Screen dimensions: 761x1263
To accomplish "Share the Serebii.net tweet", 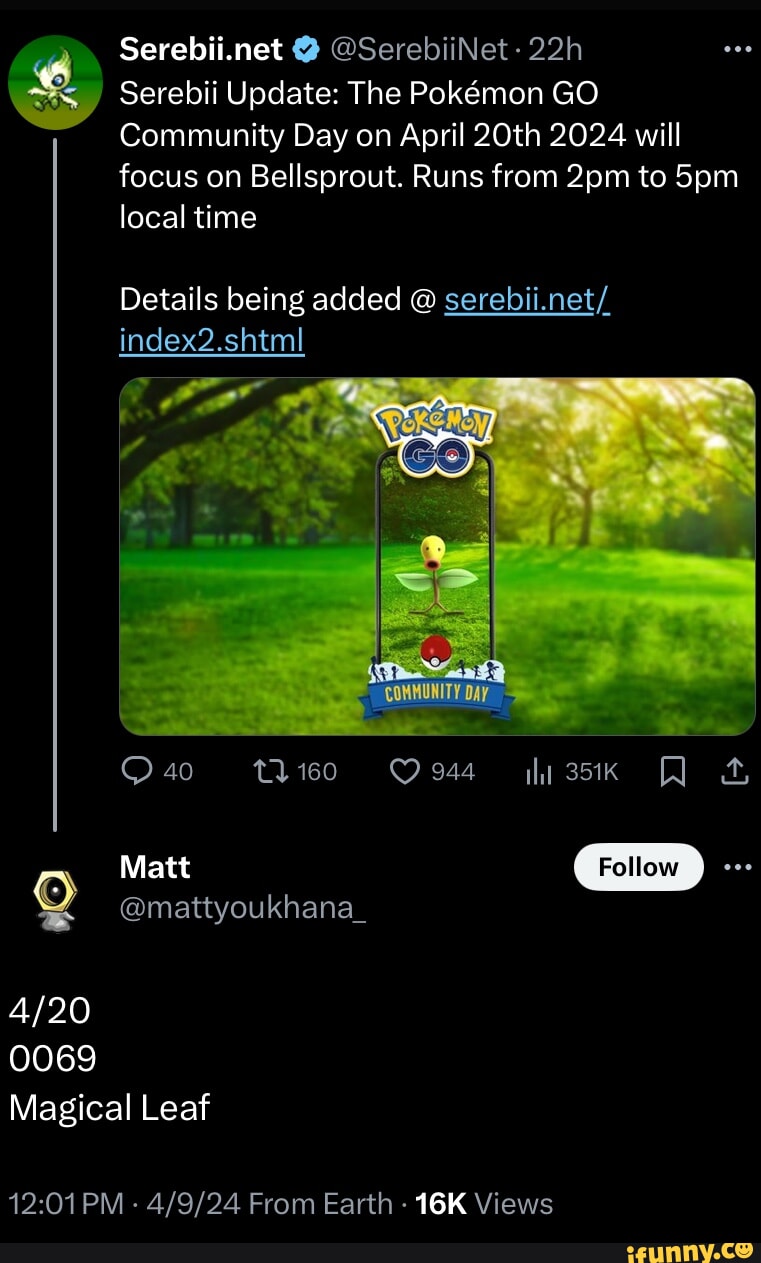I will pyautogui.click(x=733, y=771).
